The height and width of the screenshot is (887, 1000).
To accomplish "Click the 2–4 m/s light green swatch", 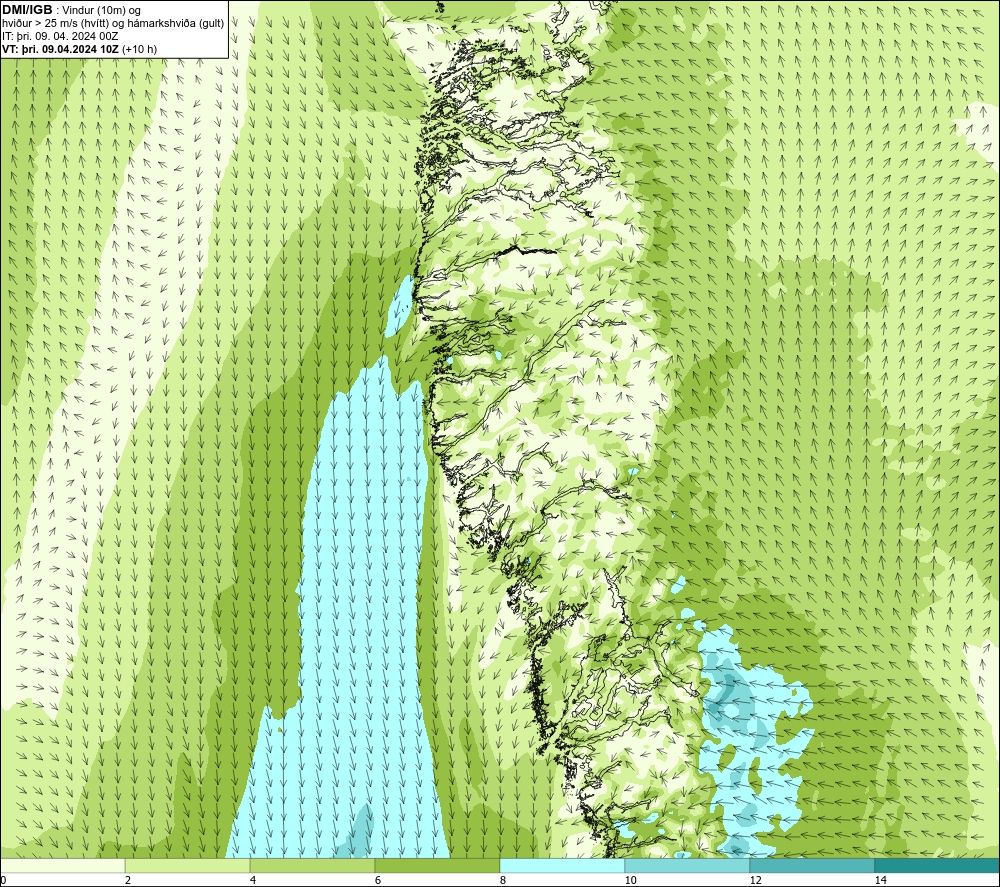I will 188,865.
